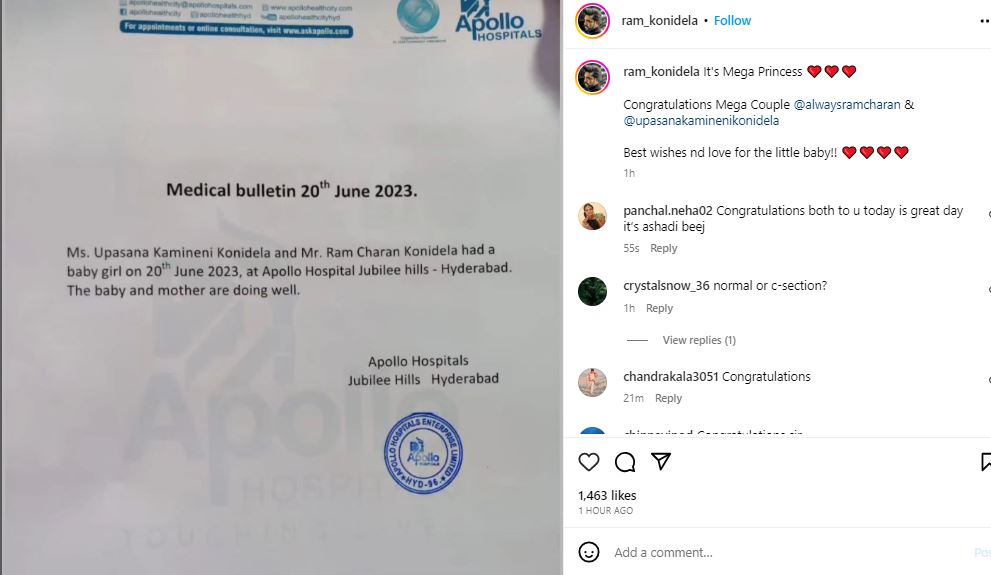This screenshot has height=575, width=991.
Task: Open crystalsnow_36's profile avatar
Action: click(592, 291)
